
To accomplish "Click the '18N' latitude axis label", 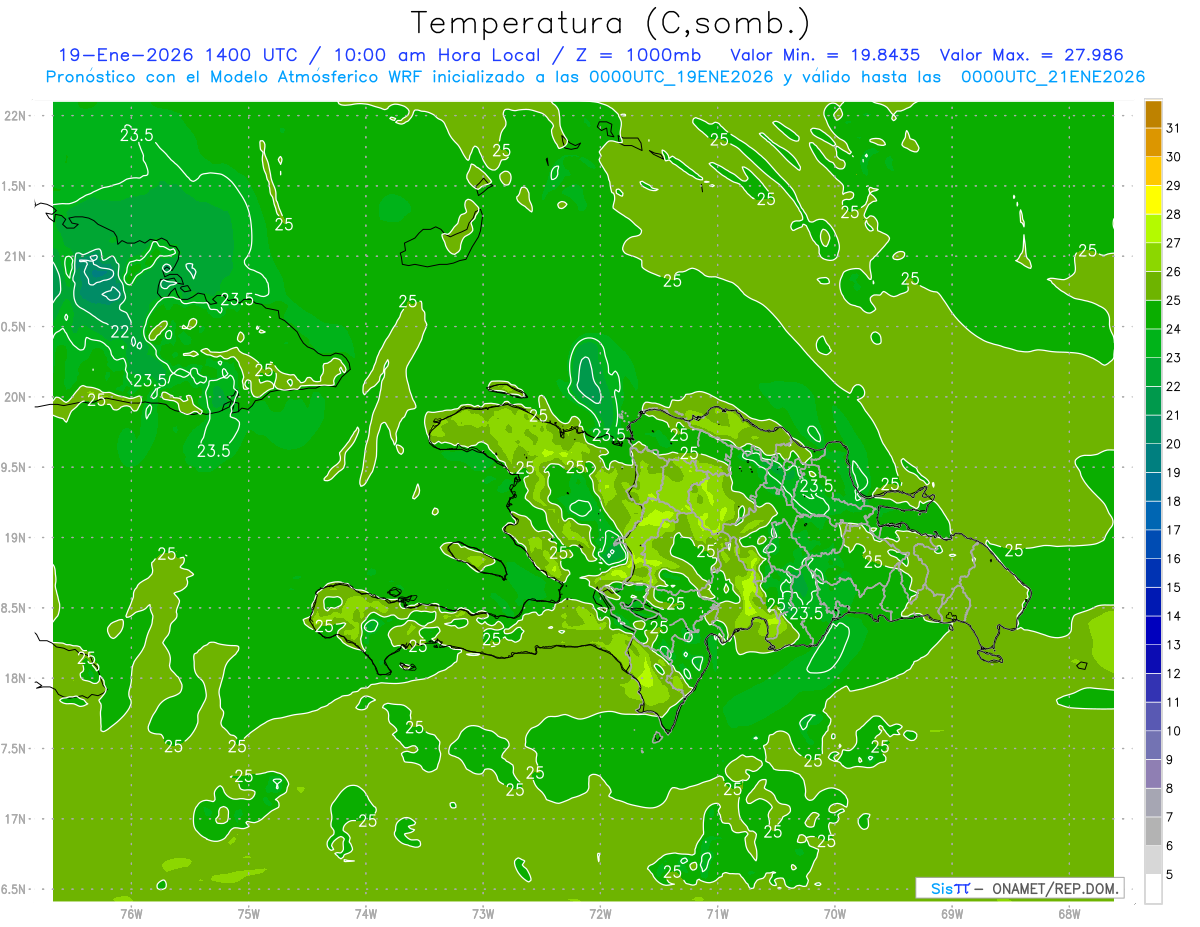I will coord(15,679).
